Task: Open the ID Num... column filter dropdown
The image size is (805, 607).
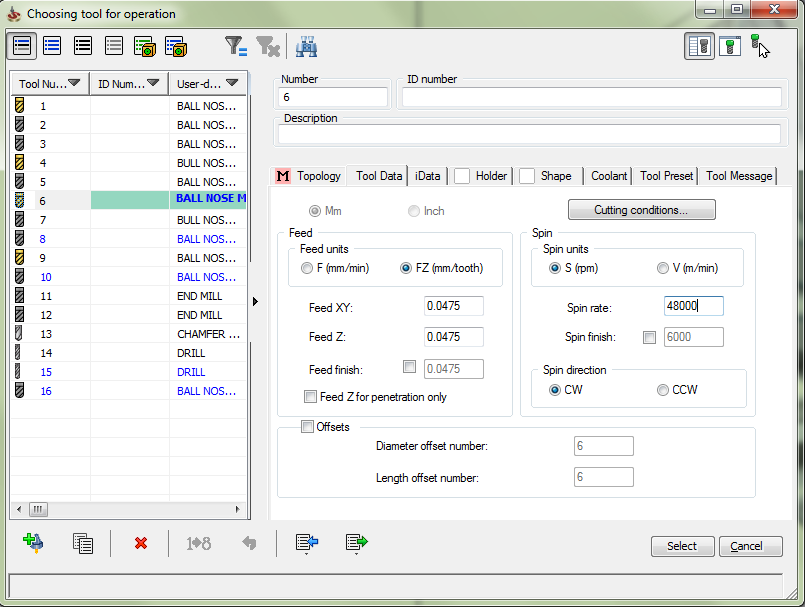Action: pyautogui.click(x=153, y=83)
